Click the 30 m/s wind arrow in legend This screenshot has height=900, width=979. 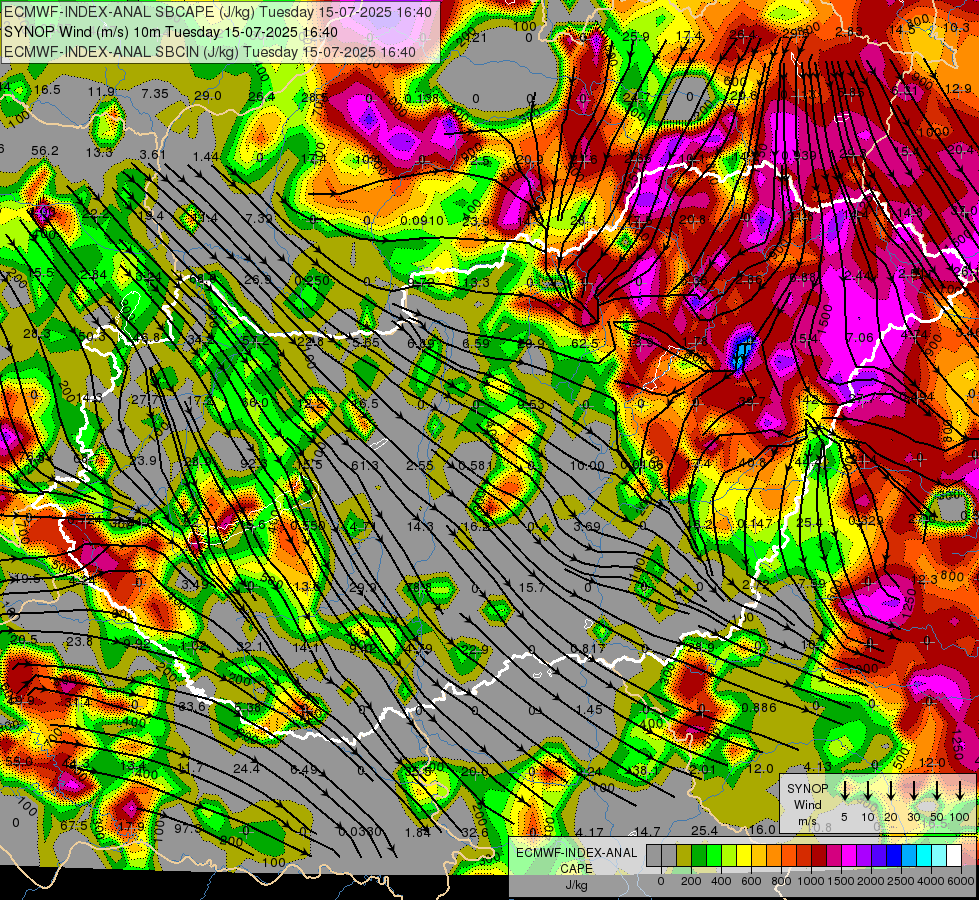[913, 790]
